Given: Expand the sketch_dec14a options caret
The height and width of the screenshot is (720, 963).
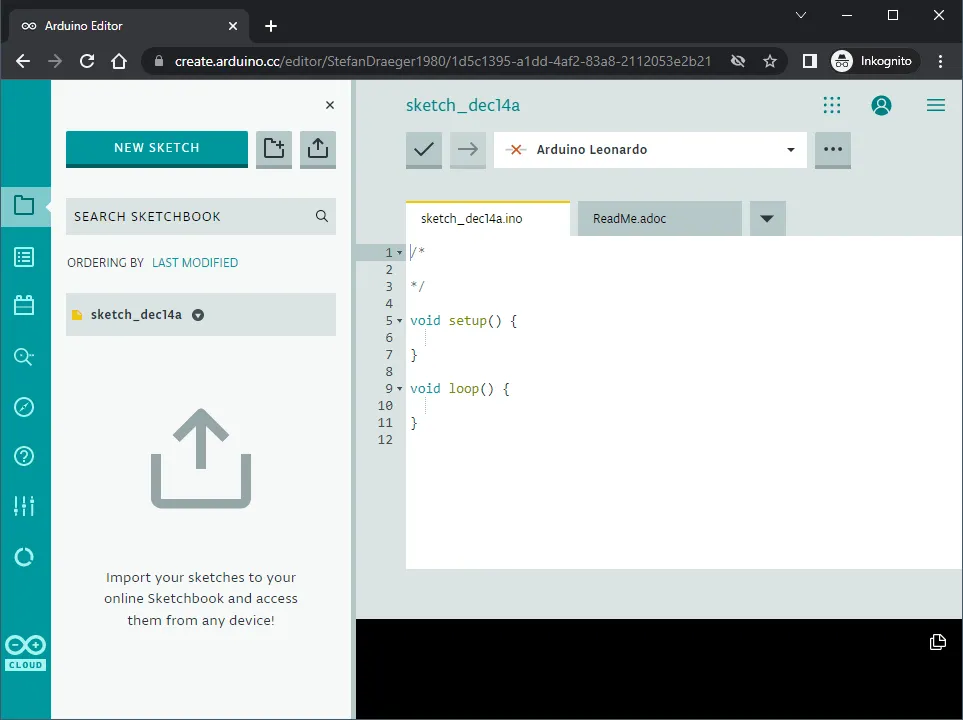Looking at the screenshot, I should [197, 314].
